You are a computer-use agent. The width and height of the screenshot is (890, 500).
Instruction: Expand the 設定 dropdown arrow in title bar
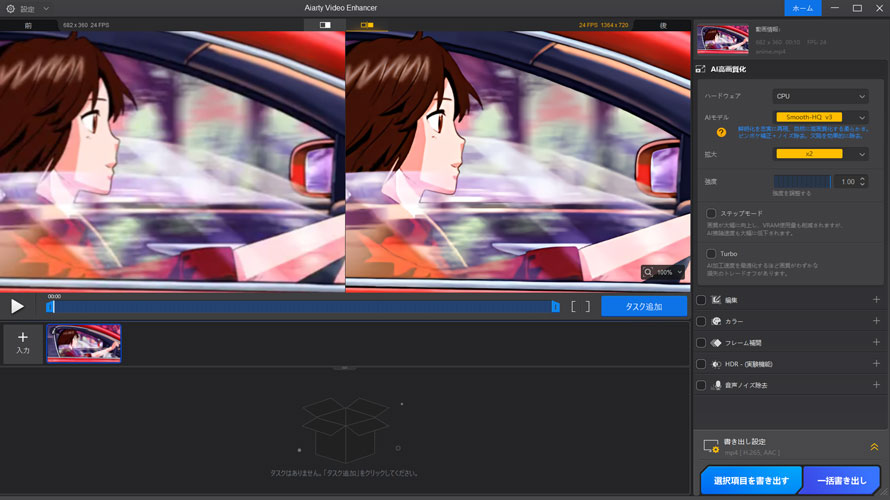tap(46, 9)
